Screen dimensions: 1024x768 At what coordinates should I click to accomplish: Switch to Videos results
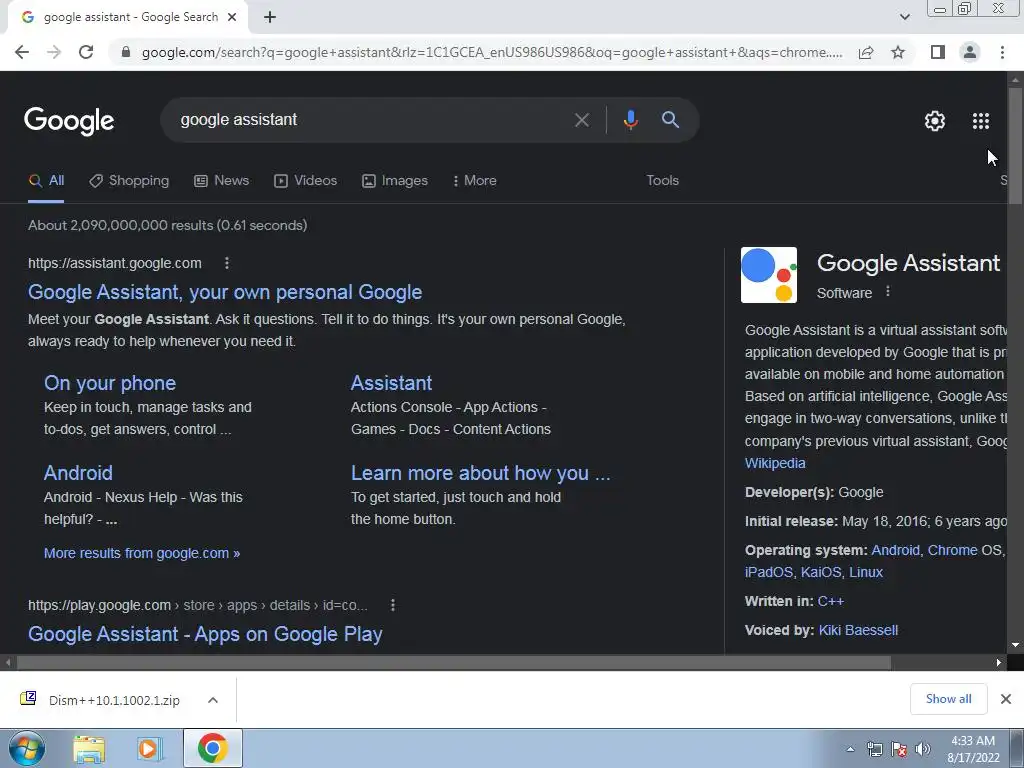pyautogui.click(x=305, y=181)
